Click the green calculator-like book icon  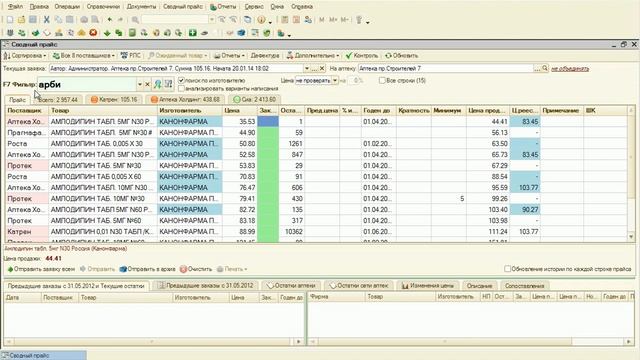132,33
